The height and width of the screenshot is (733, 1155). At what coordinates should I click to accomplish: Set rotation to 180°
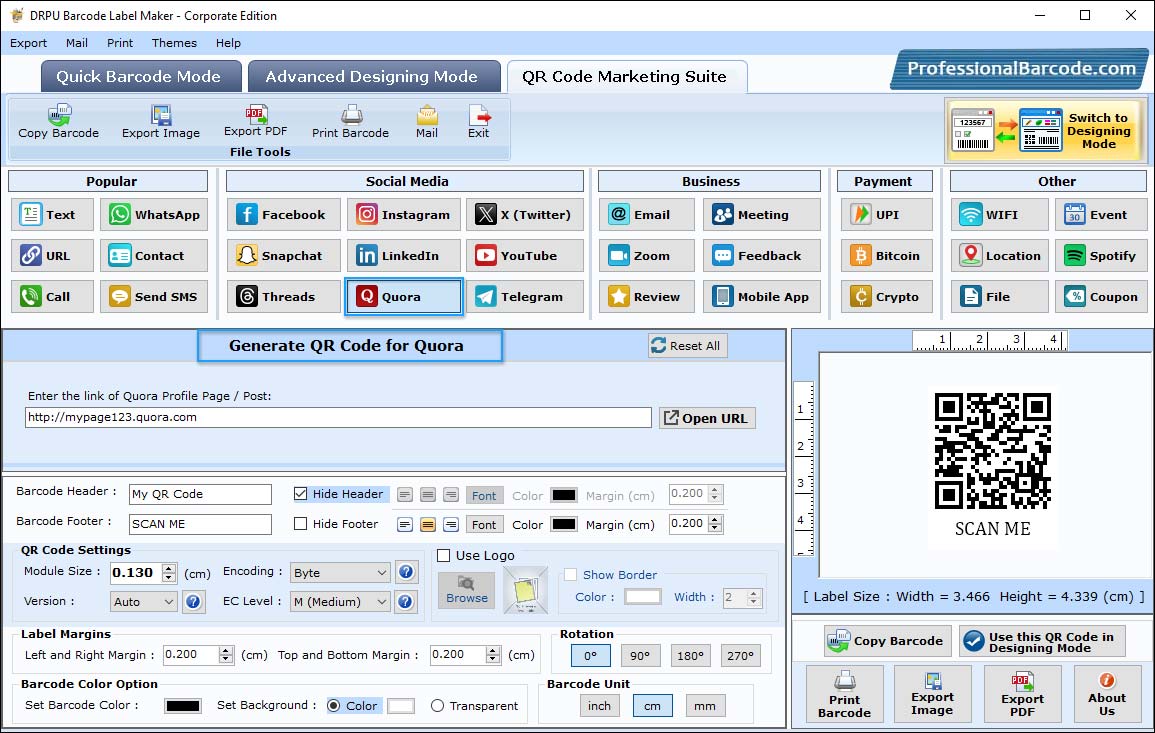point(690,656)
